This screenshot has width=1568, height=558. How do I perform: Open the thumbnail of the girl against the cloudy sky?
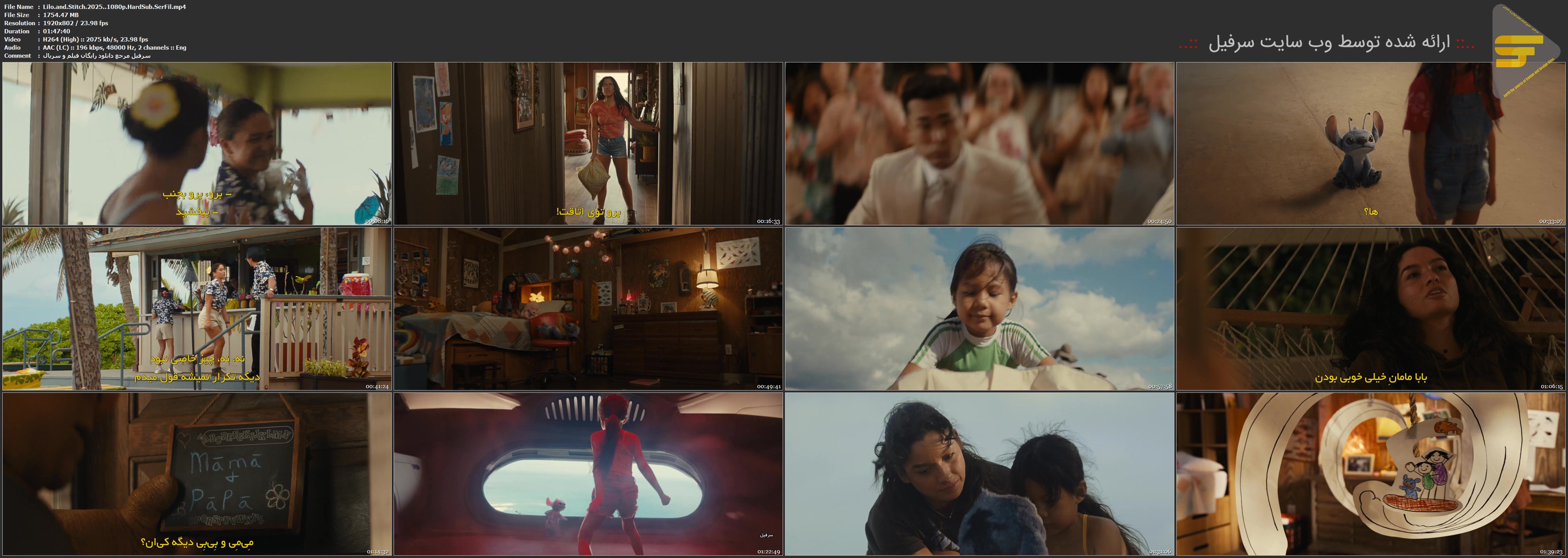[979, 309]
